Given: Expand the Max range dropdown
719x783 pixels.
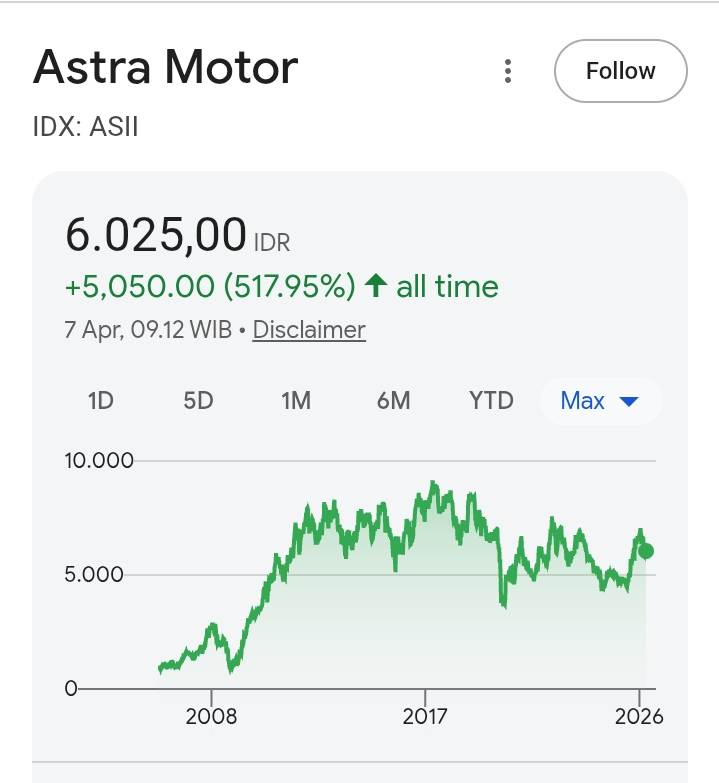Looking at the screenshot, I should tap(599, 401).
